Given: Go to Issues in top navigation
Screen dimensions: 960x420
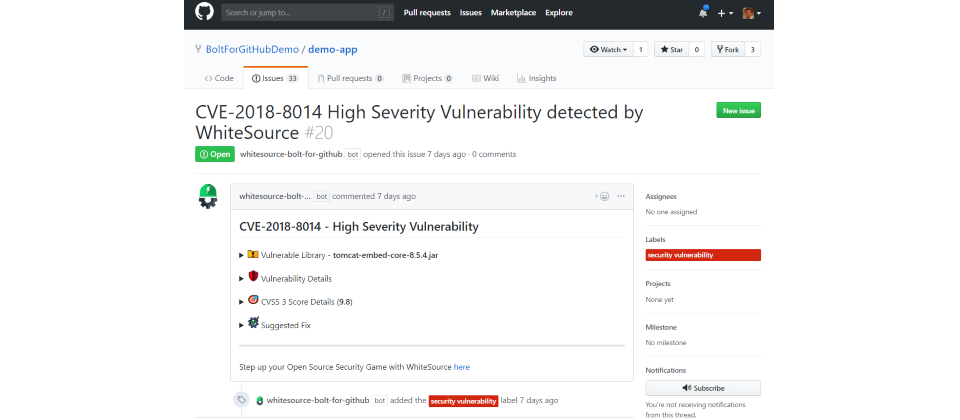Looking at the screenshot, I should pyautogui.click(x=471, y=12).
